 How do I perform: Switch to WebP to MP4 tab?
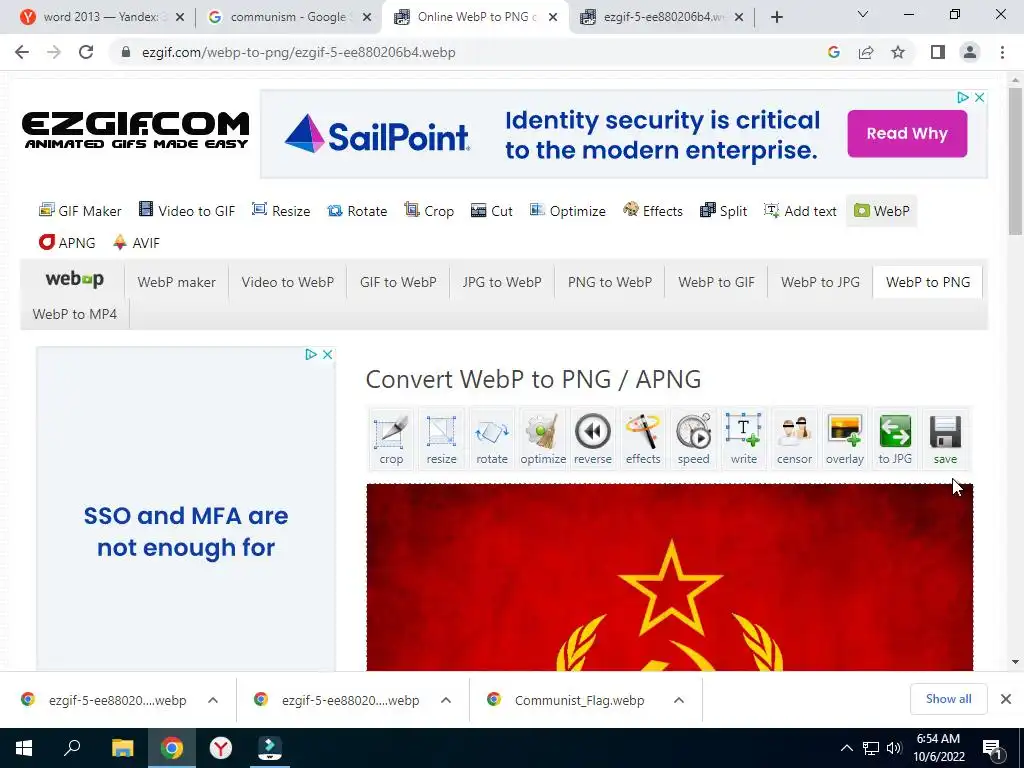pyautogui.click(x=74, y=314)
